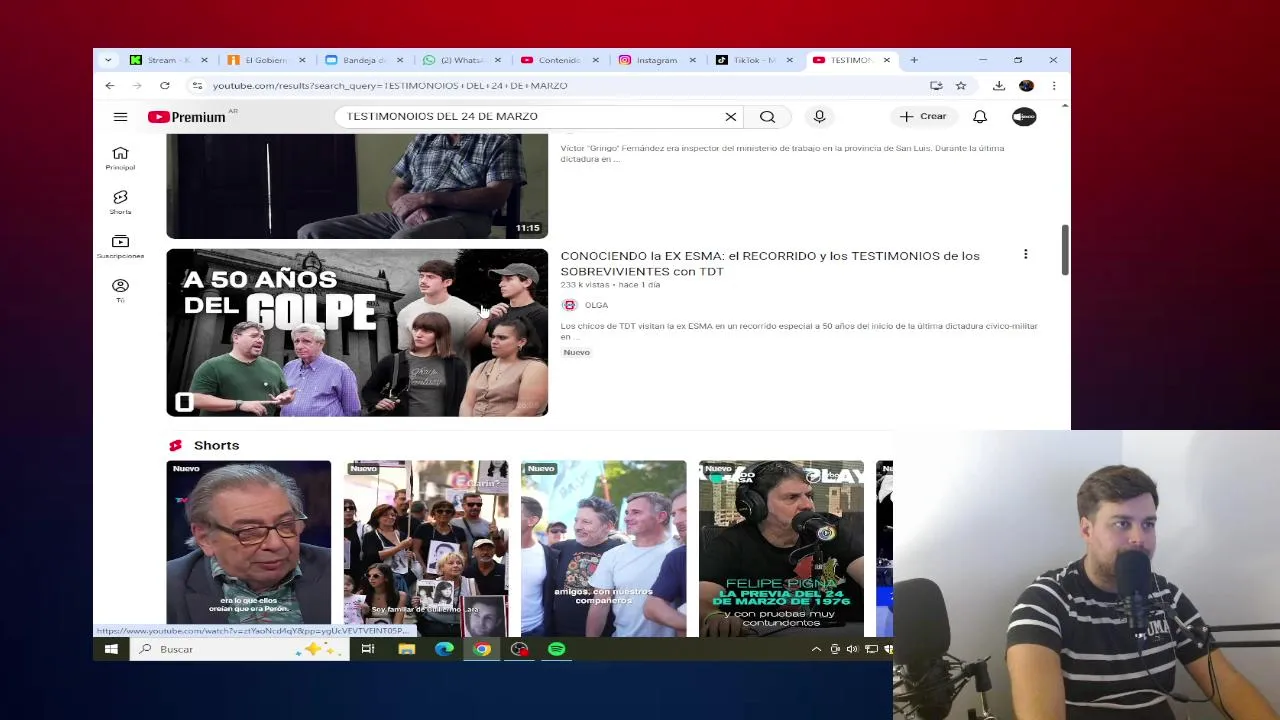Click the ESMA video description text

tap(799, 331)
